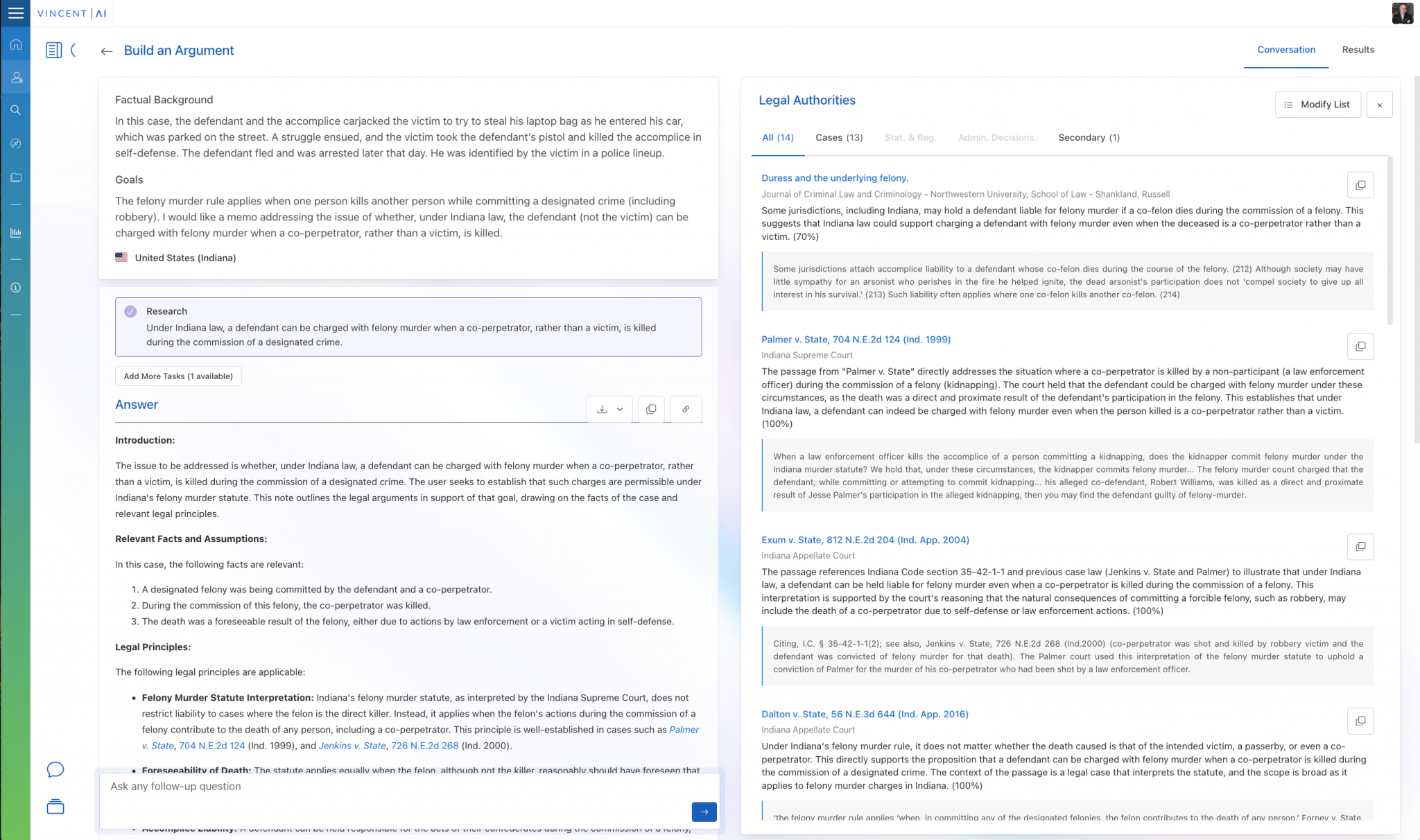Open Add More Tasks (1 available)
Image resolution: width=1420 pixels, height=840 pixels.
tap(178, 376)
